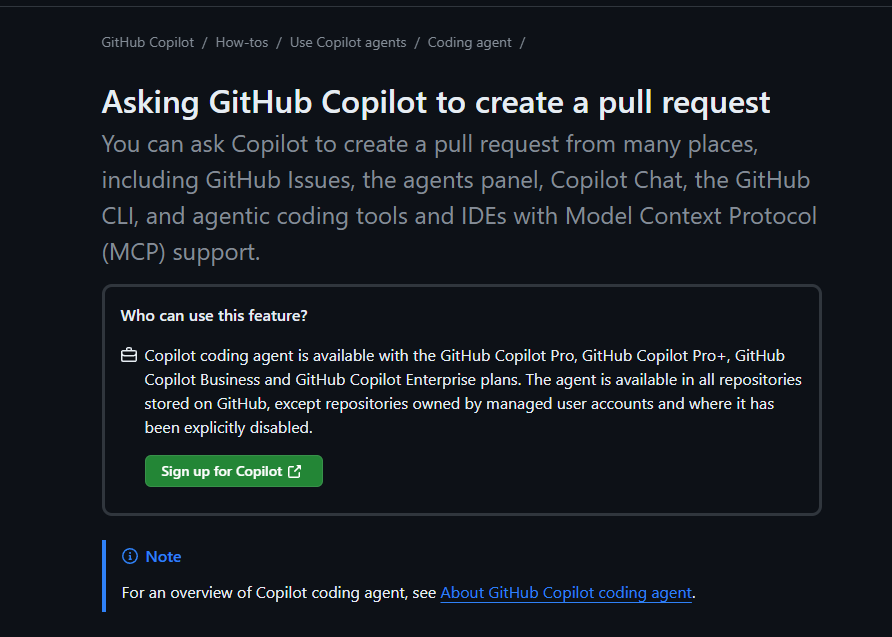
Task: Click the "Who can use this feature?" heading
Action: (214, 316)
